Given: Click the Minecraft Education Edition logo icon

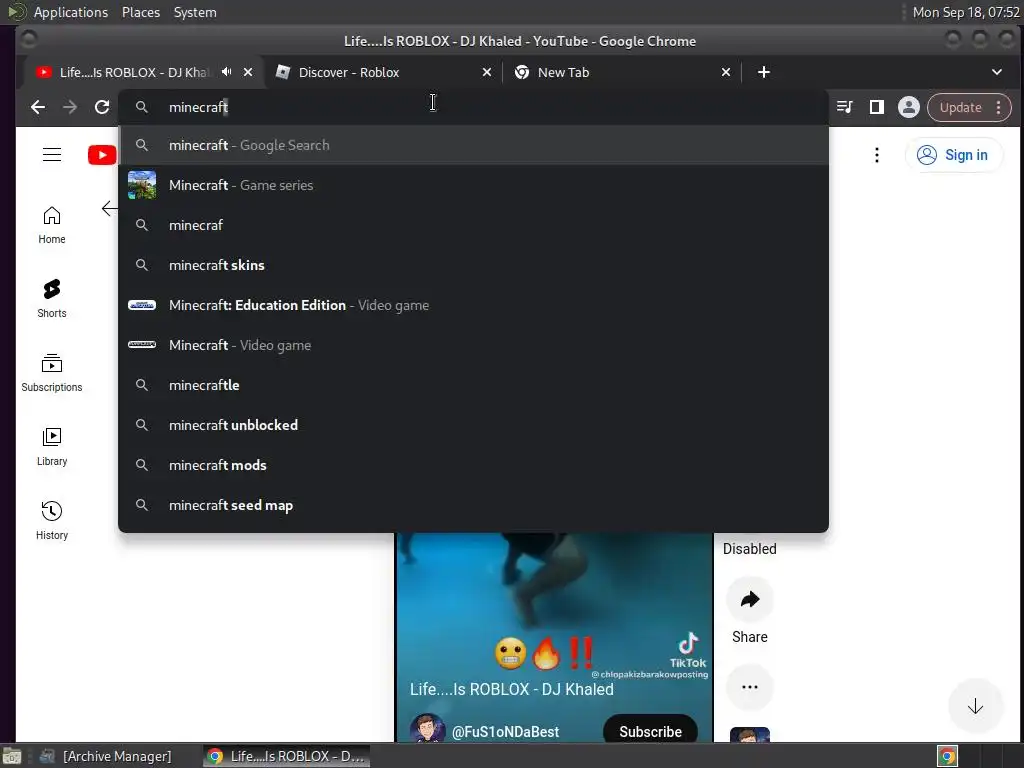Looking at the screenshot, I should click(142, 305).
